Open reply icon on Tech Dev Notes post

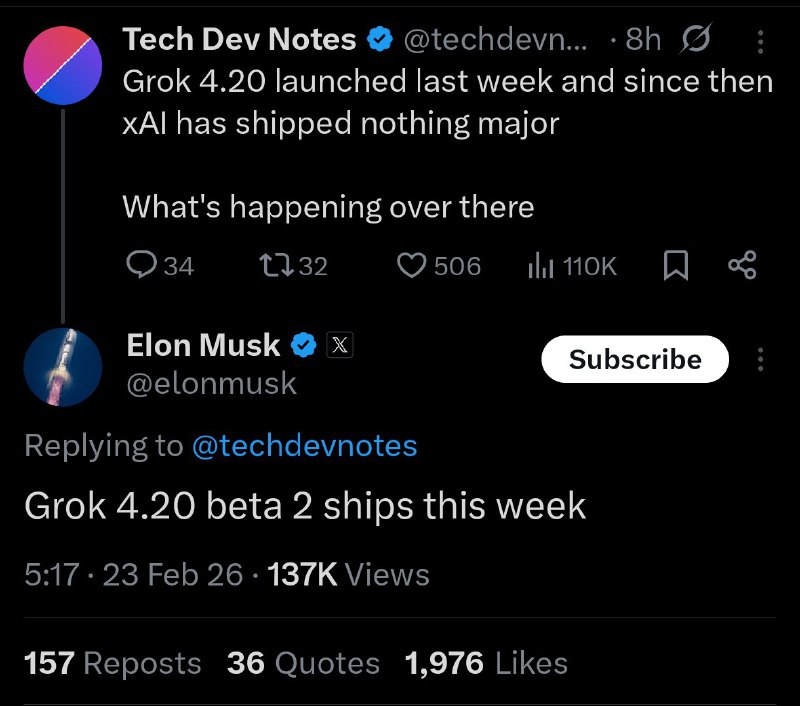pyautogui.click(x=143, y=265)
